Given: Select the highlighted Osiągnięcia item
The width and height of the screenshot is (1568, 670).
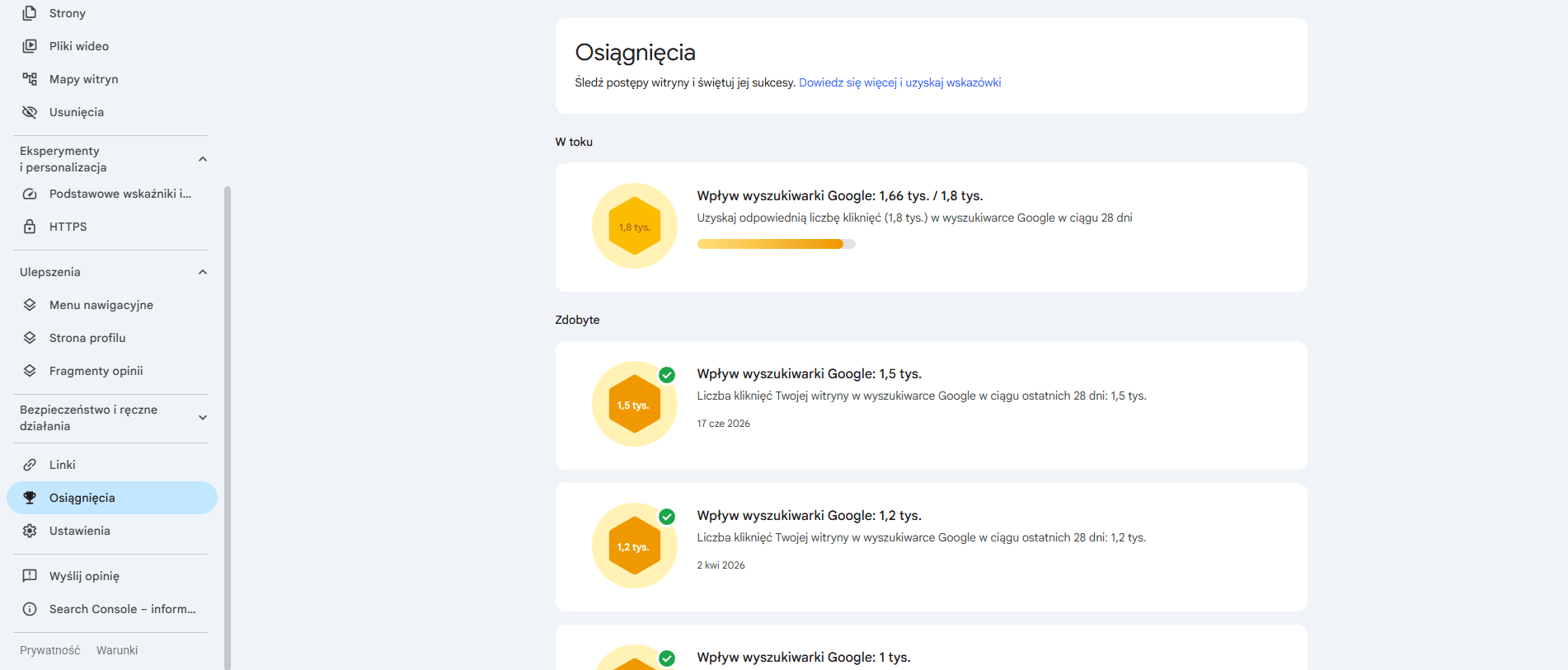Looking at the screenshot, I should coord(112,498).
